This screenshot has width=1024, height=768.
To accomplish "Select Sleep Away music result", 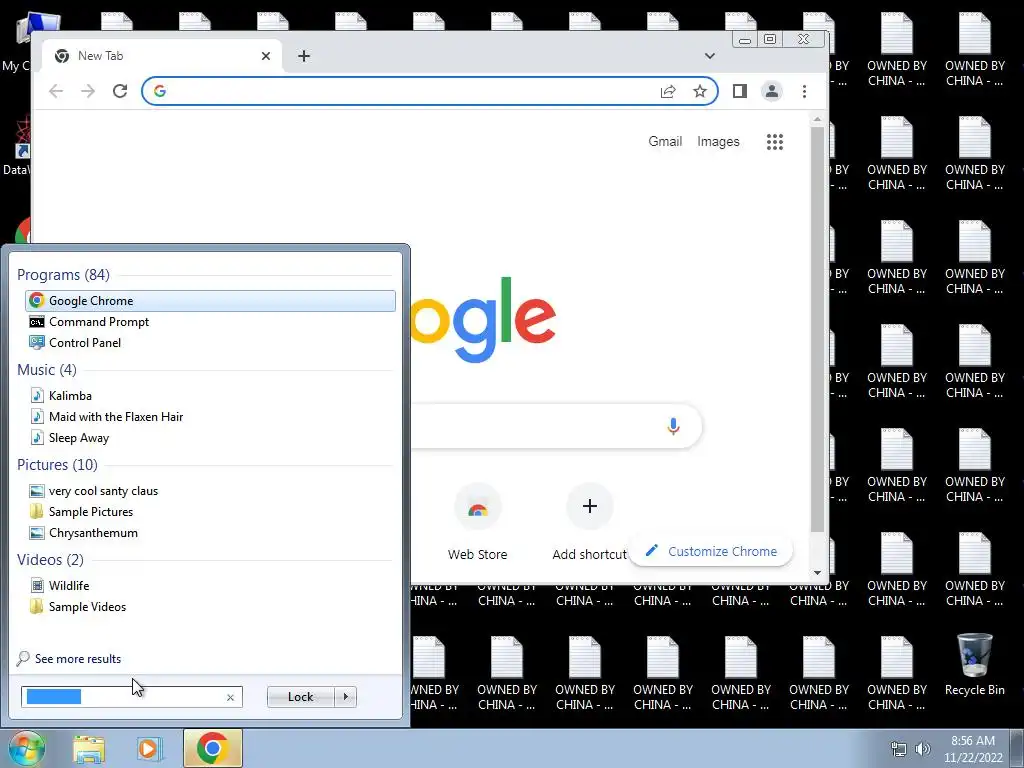I will tap(210, 438).
